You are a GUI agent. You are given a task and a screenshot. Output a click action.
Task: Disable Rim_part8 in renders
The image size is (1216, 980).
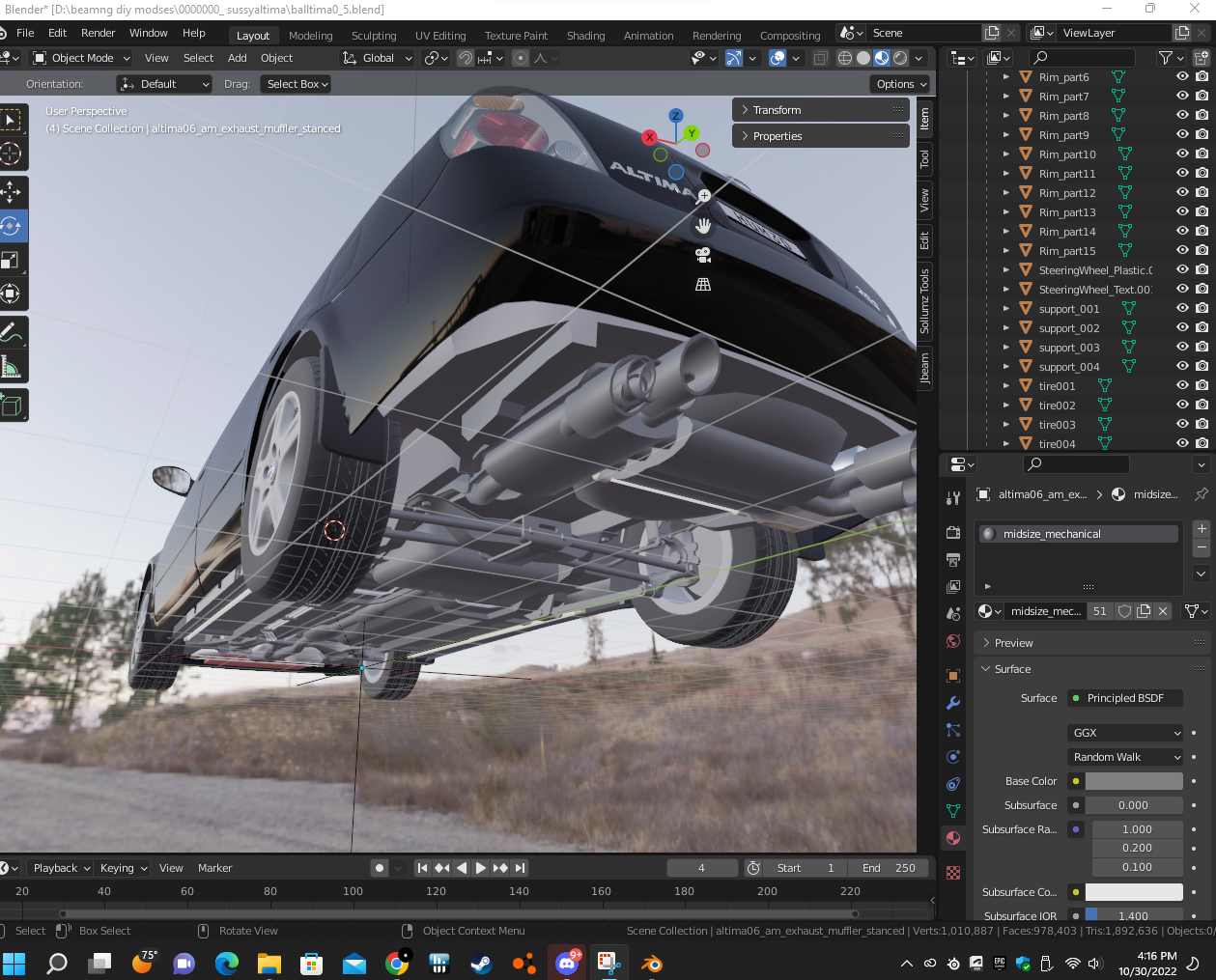tap(1202, 115)
